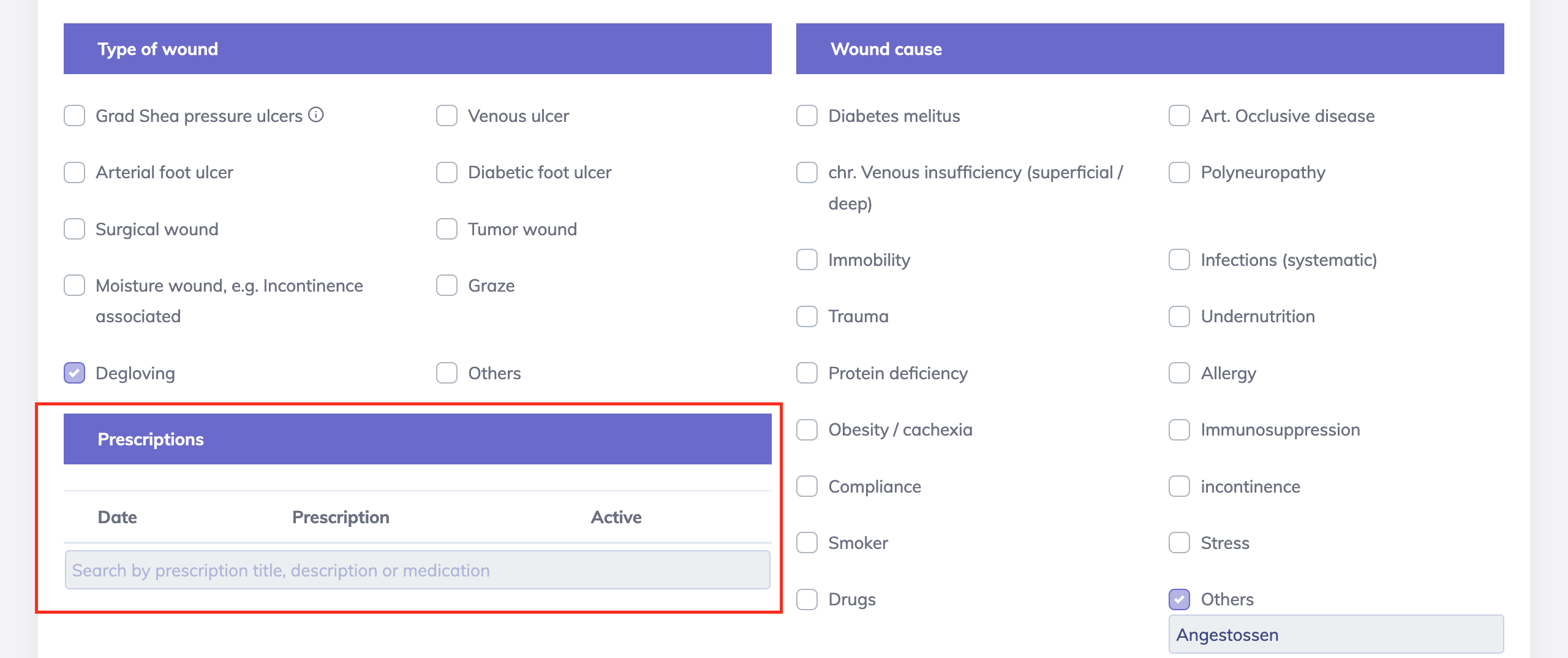The image size is (1568, 658).
Task: Enable the Immunosuppression checkbox
Action: pyautogui.click(x=1179, y=429)
